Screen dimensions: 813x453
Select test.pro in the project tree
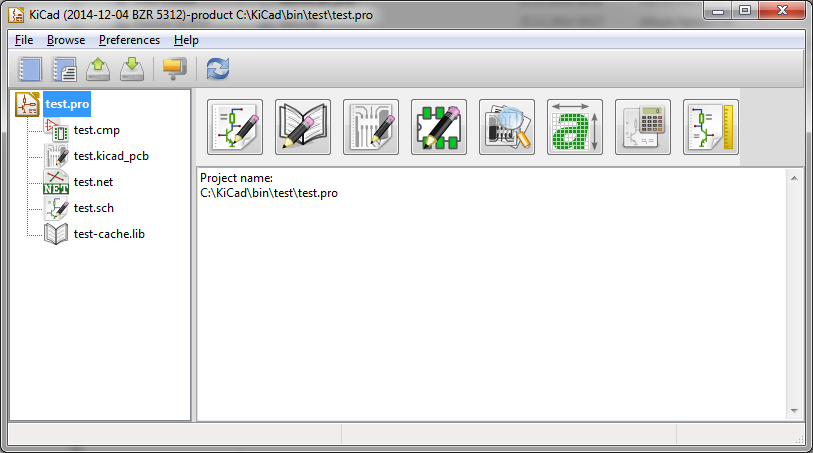67,104
